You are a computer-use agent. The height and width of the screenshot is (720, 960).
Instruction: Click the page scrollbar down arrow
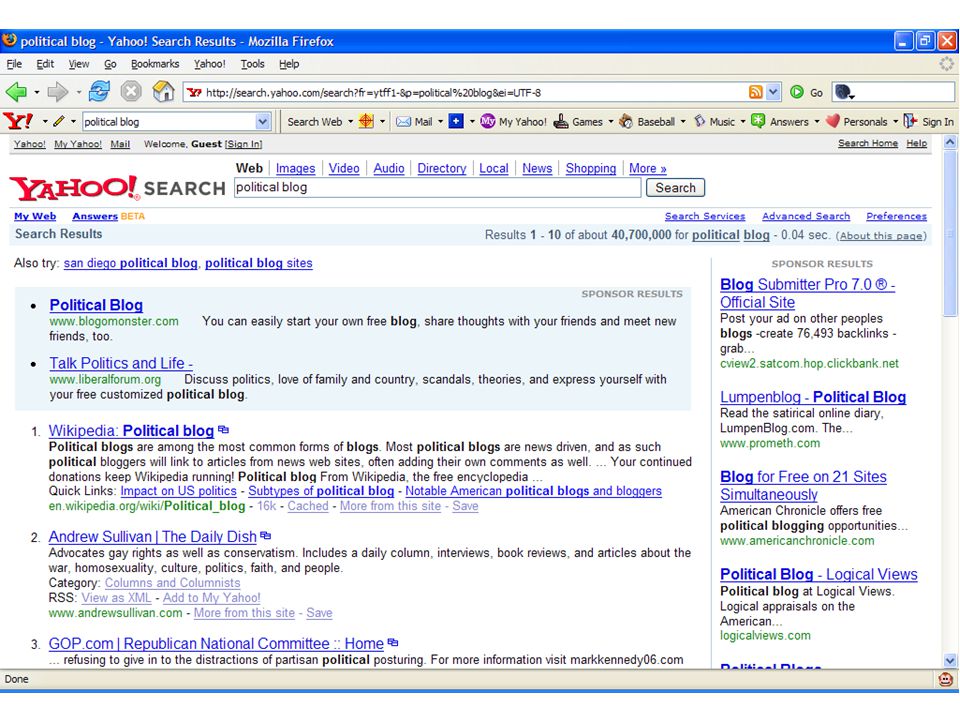point(950,660)
